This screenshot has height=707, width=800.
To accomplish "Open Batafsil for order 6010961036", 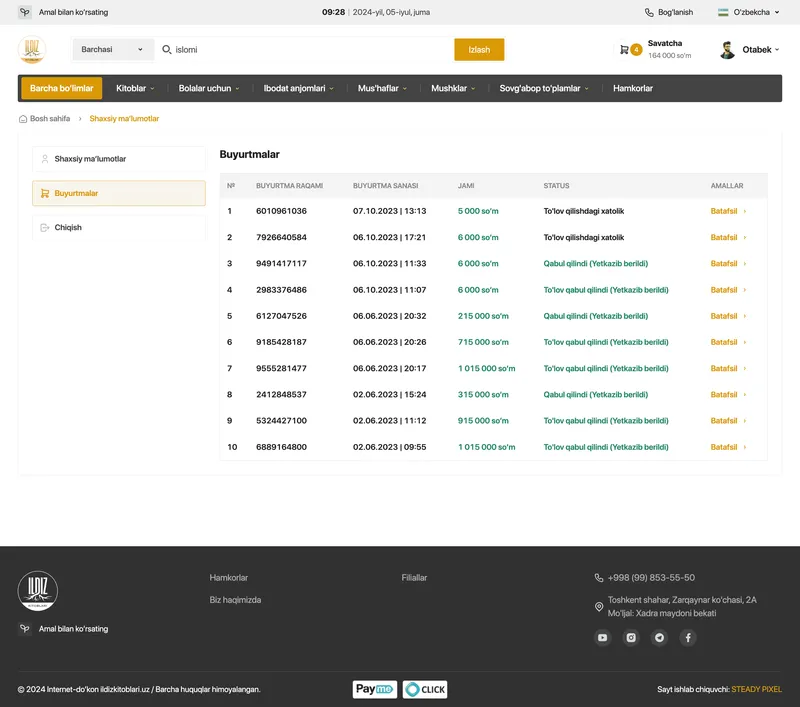I will (x=727, y=211).
